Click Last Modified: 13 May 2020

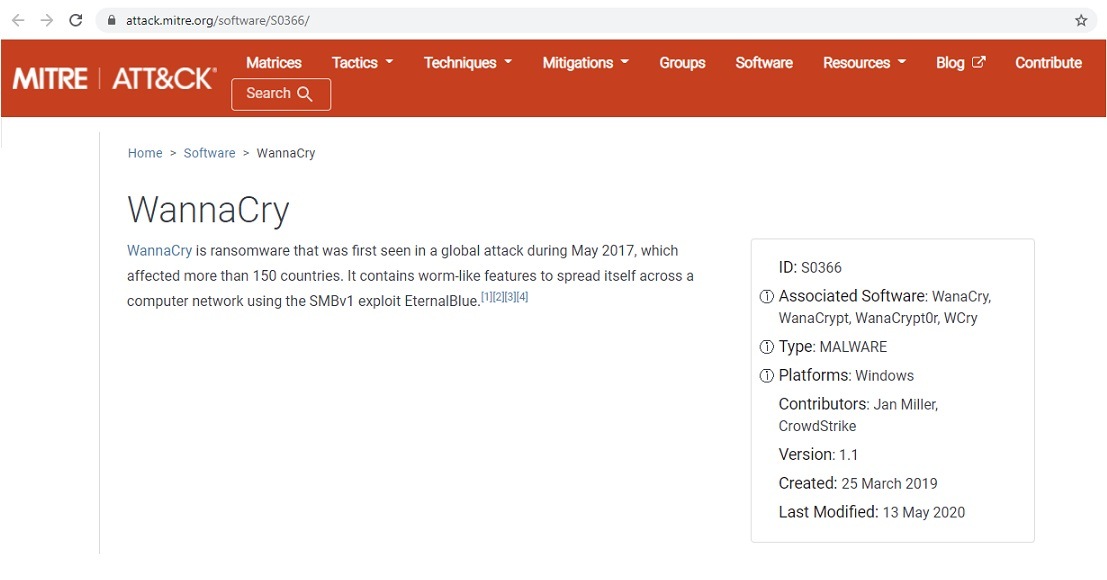[x=871, y=512]
